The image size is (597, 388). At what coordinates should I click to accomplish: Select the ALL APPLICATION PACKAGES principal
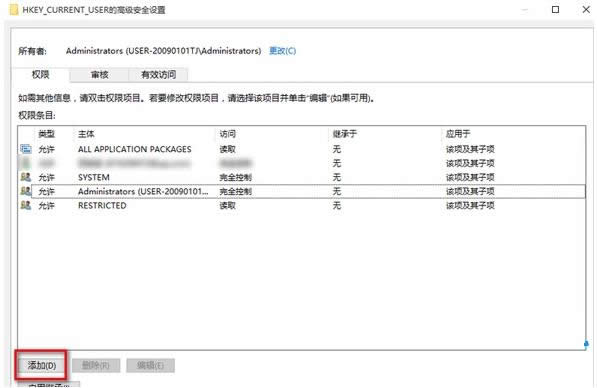click(134, 149)
